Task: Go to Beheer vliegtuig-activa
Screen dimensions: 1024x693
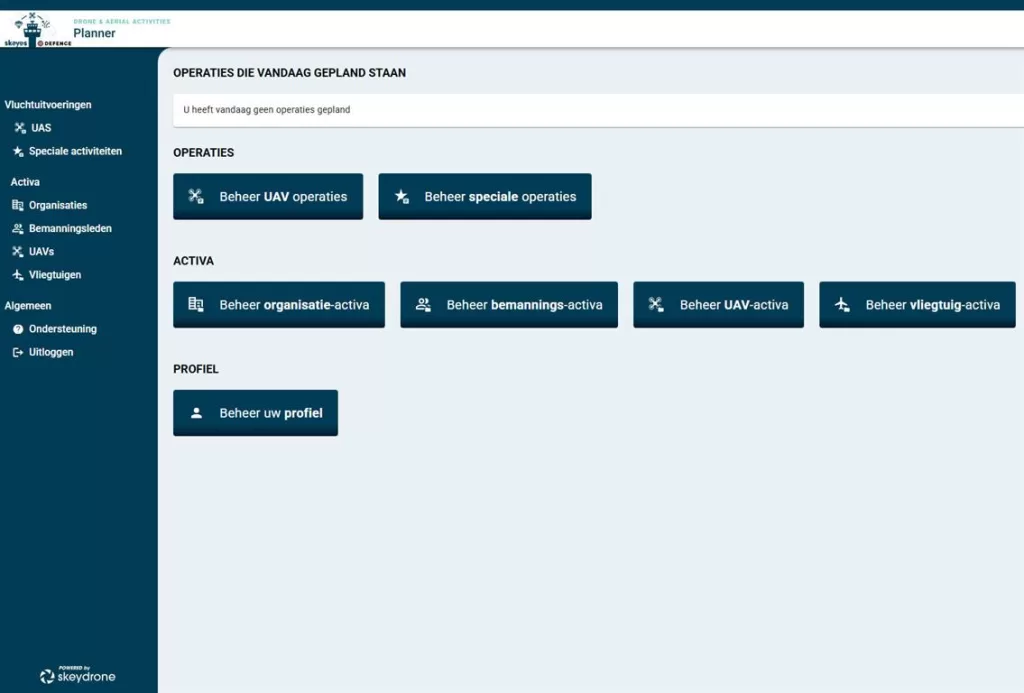Action: point(917,305)
